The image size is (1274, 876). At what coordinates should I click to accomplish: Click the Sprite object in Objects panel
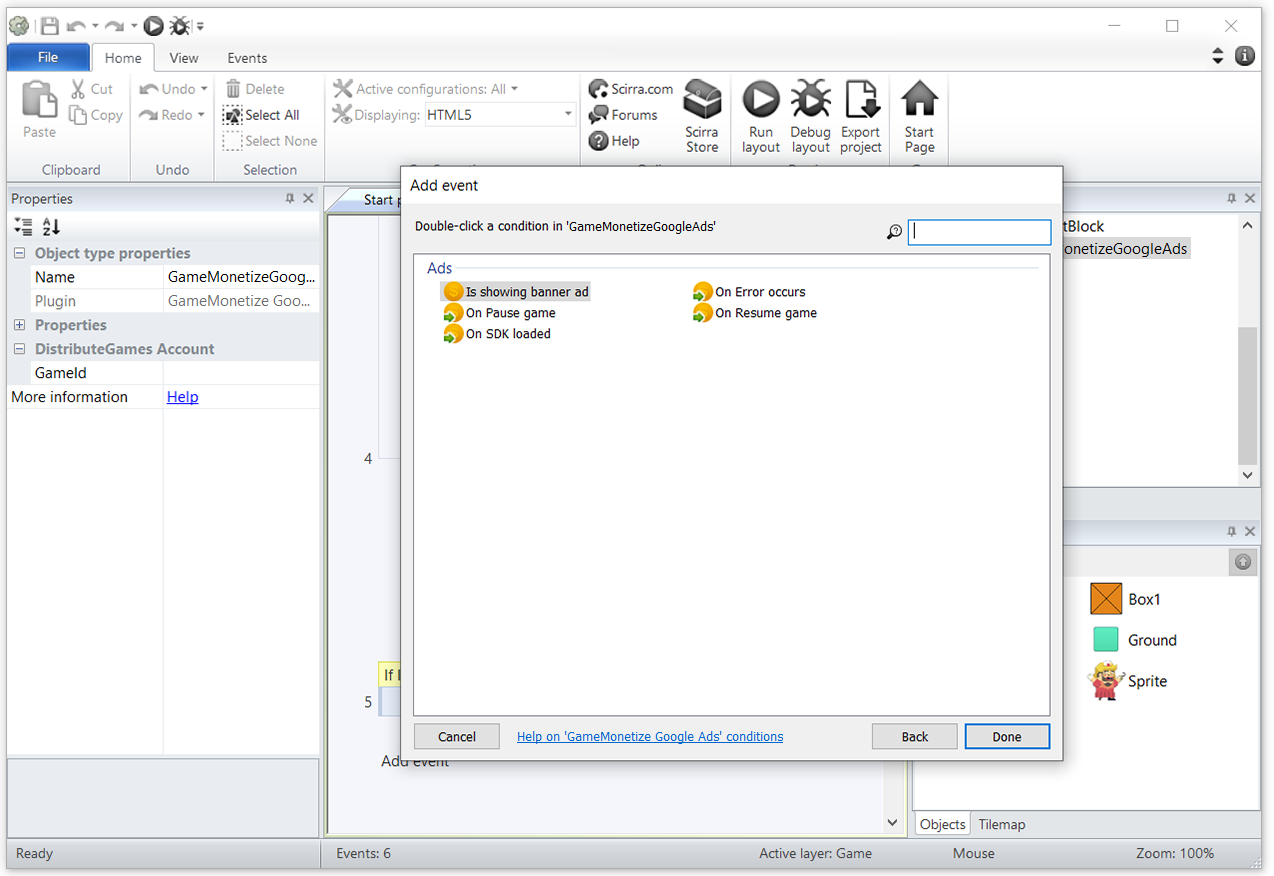(x=1146, y=681)
